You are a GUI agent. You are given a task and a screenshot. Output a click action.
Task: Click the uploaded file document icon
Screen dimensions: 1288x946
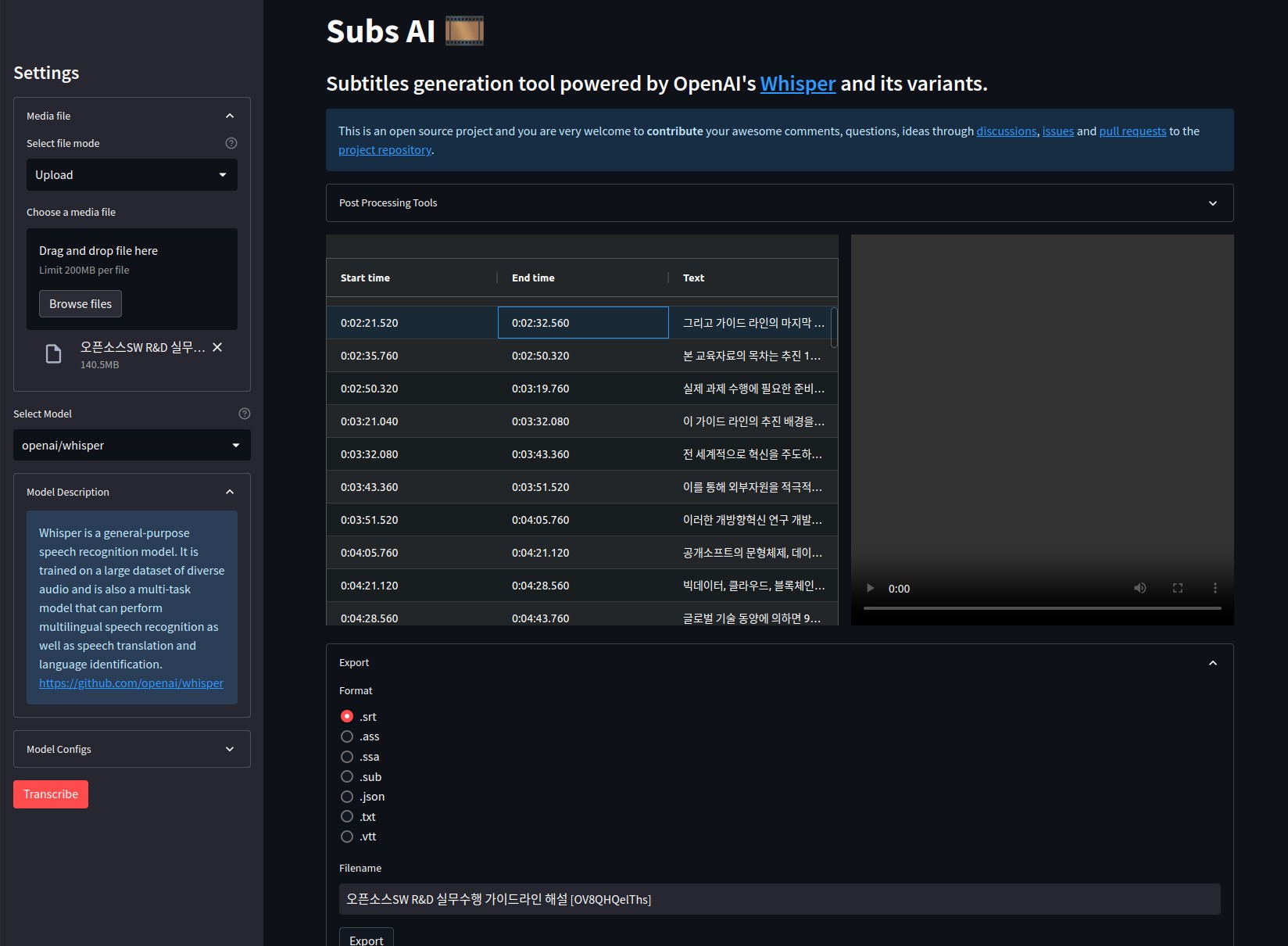click(53, 354)
